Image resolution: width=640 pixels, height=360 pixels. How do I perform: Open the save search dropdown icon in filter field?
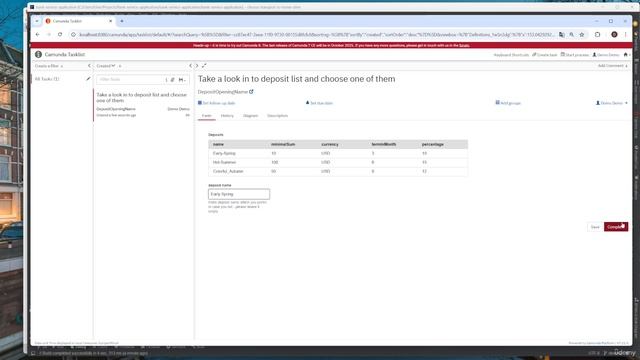(x=182, y=80)
